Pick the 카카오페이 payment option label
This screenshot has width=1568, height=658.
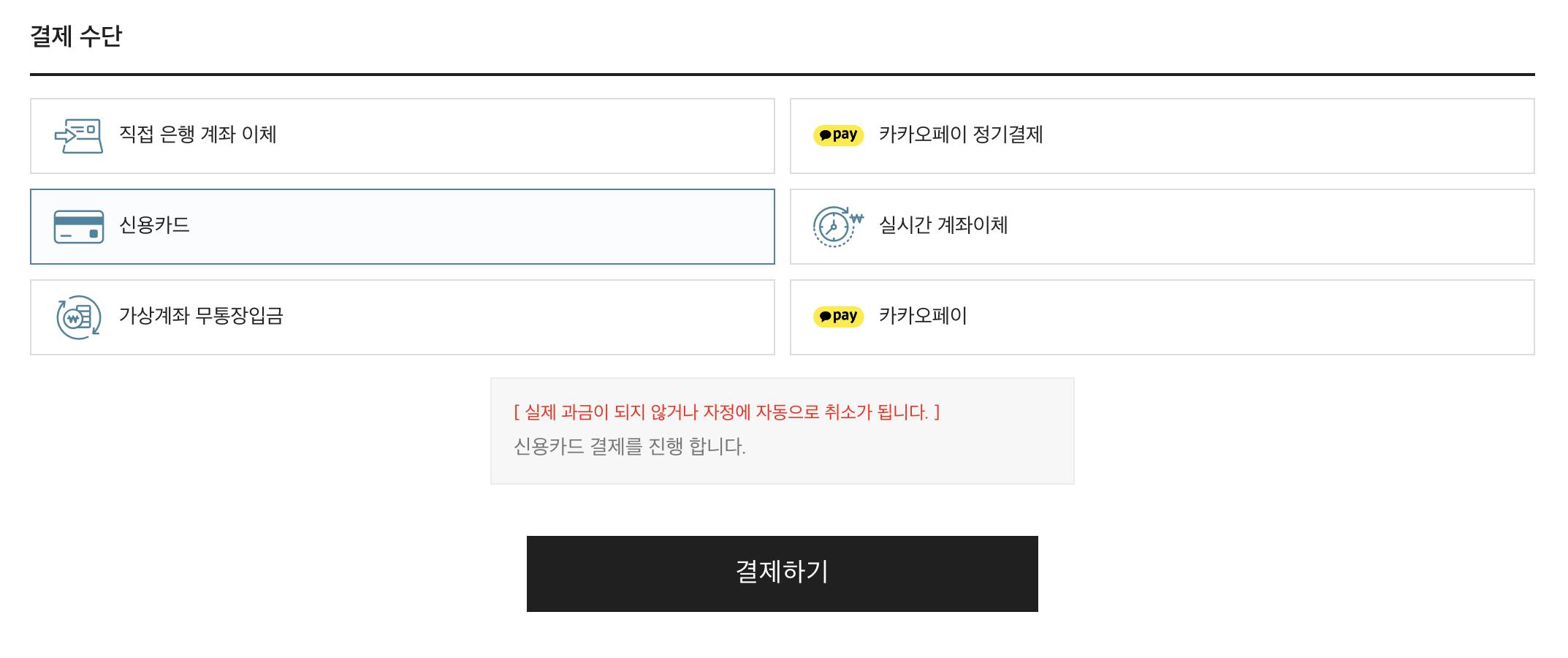(x=922, y=317)
